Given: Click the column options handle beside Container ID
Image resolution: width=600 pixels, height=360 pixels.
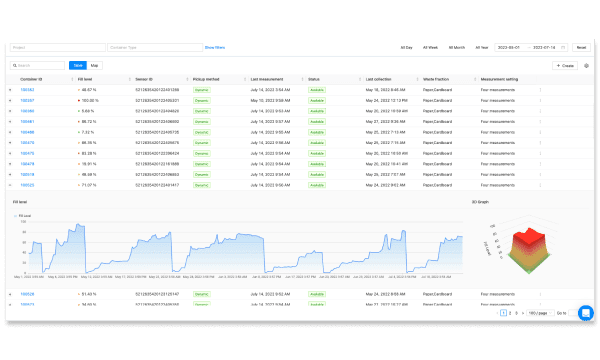Looking at the screenshot, I should pyautogui.click(x=72, y=79).
